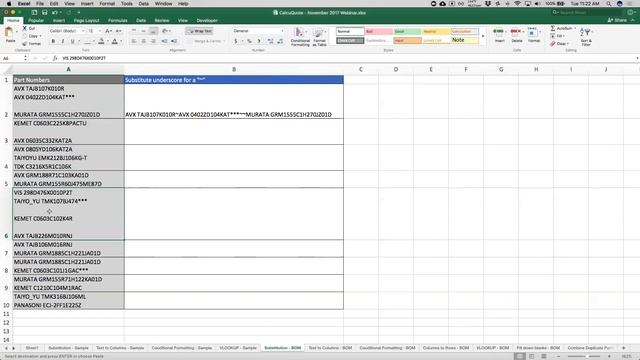Click the AutoSum sigma icon
640x360 pixels.
553,28
